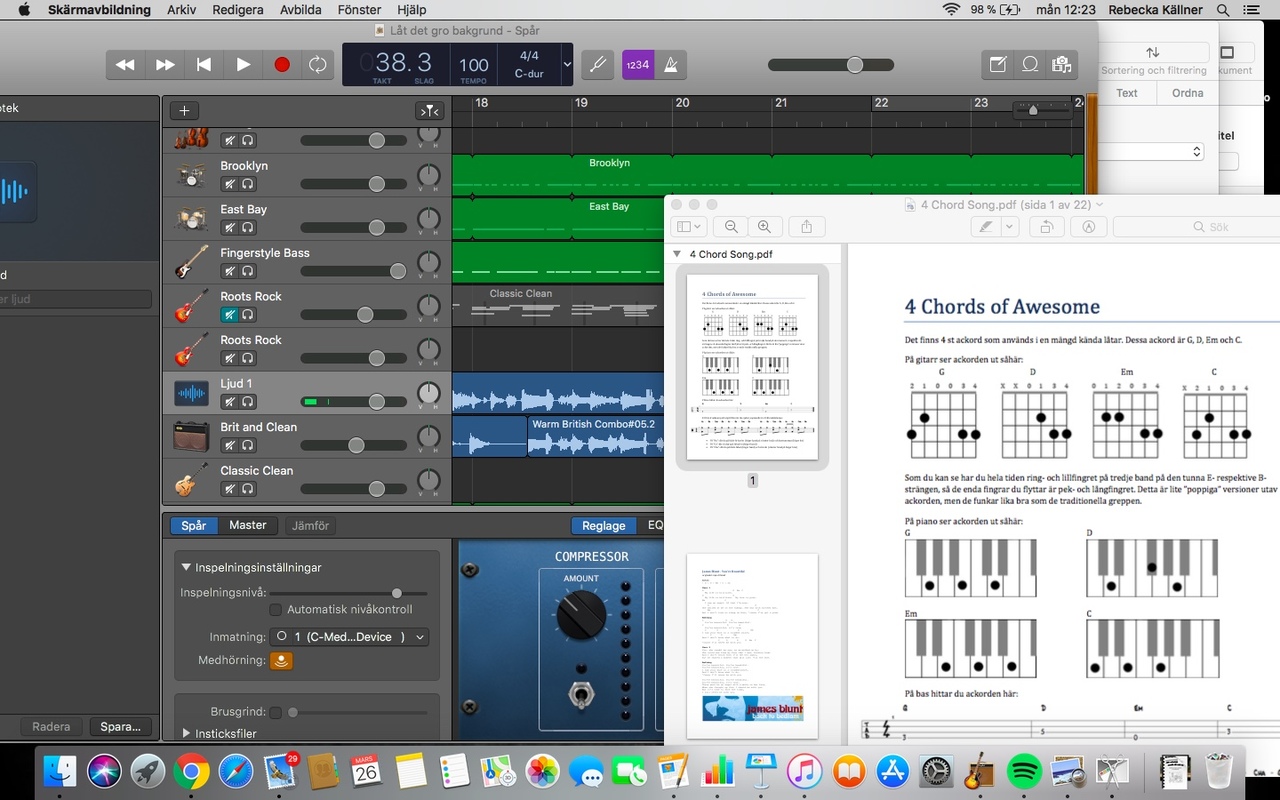Open the tuner icon
This screenshot has height=800, width=1280.
pos(597,65)
